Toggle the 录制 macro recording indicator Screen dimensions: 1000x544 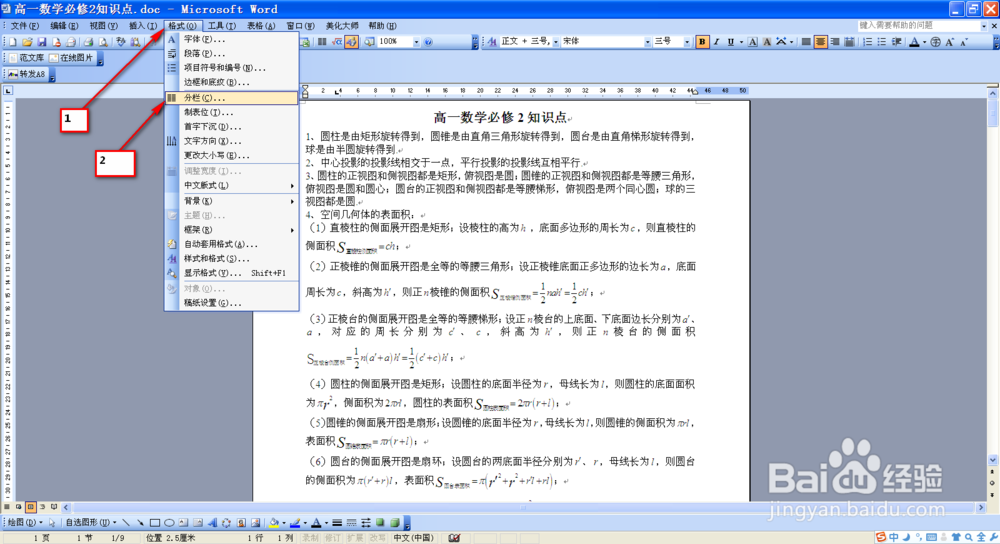pos(311,538)
